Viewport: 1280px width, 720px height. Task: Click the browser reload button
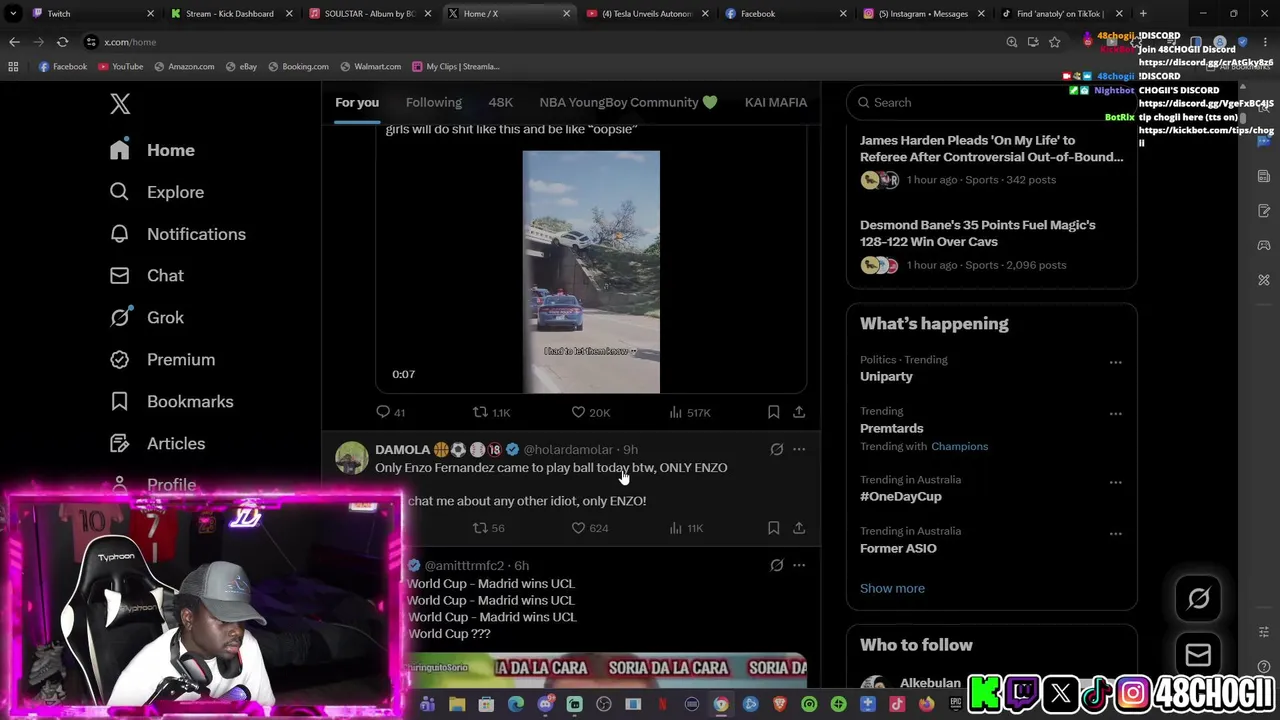[62, 42]
